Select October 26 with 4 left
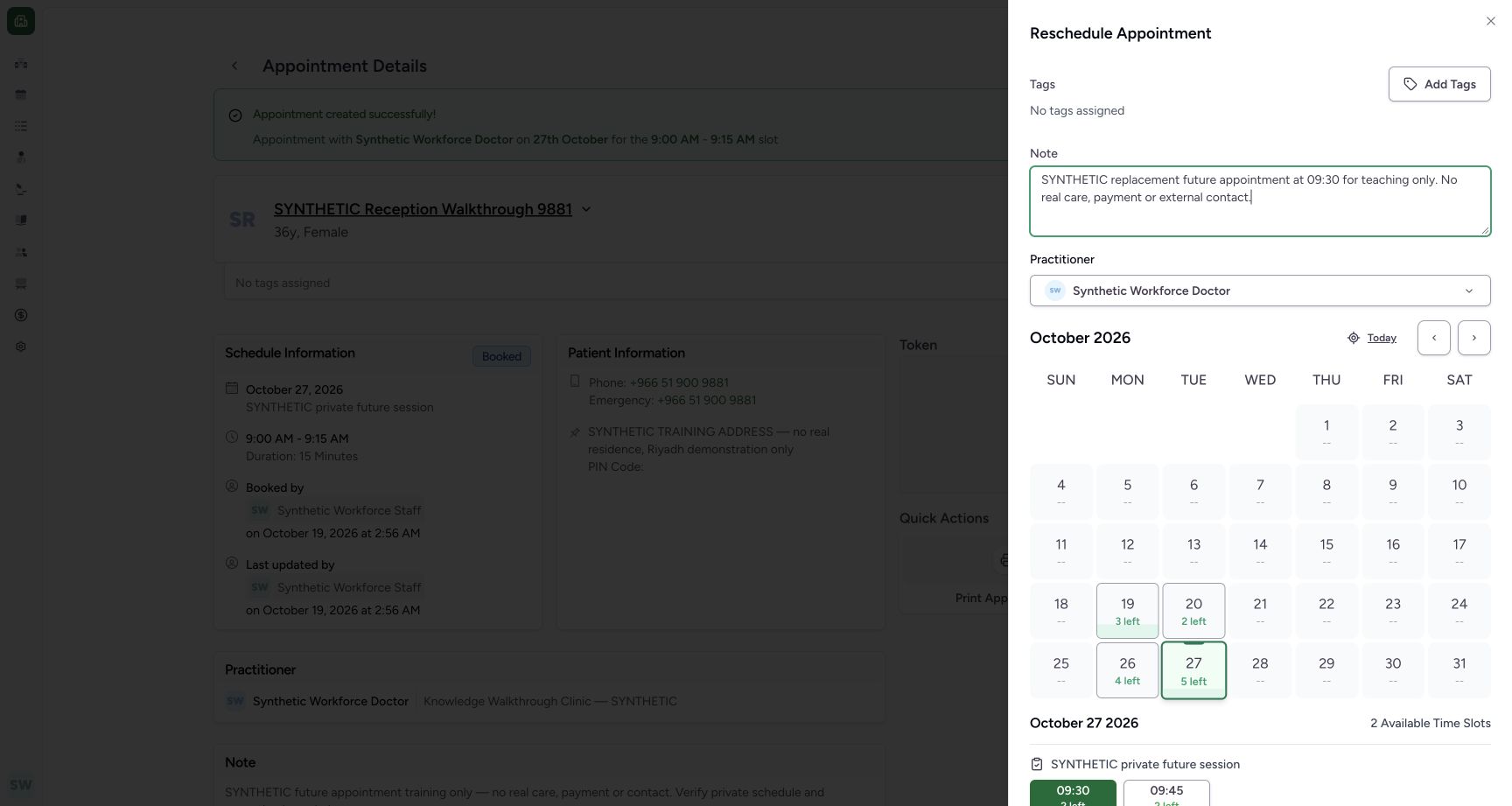 (1127, 670)
